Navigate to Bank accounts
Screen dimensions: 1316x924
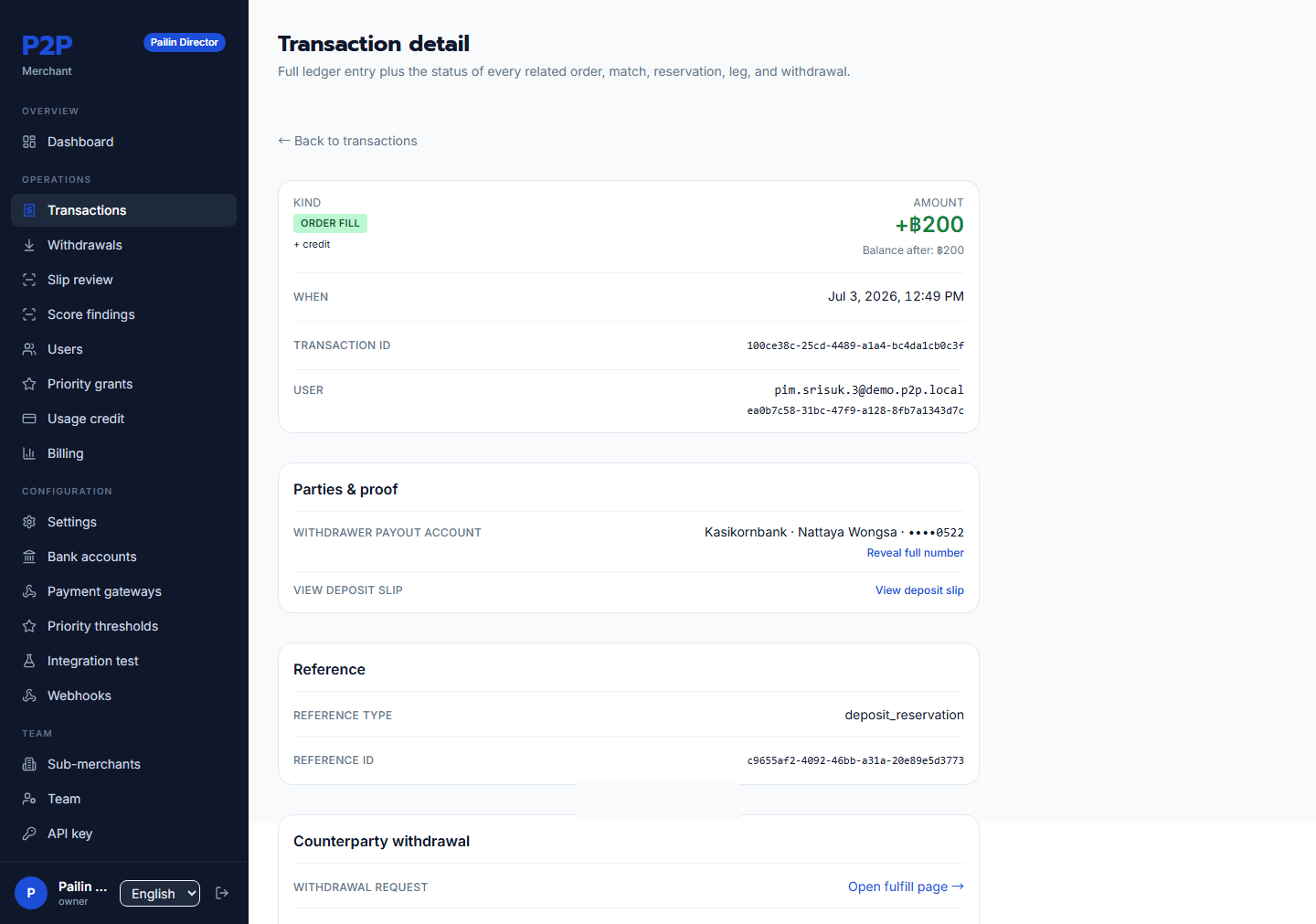click(x=123, y=557)
